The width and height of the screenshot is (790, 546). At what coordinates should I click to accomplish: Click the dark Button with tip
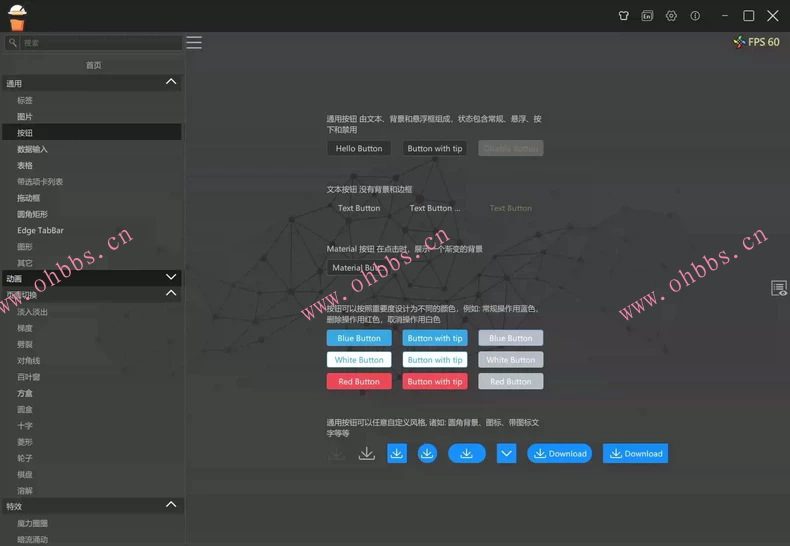coord(435,148)
